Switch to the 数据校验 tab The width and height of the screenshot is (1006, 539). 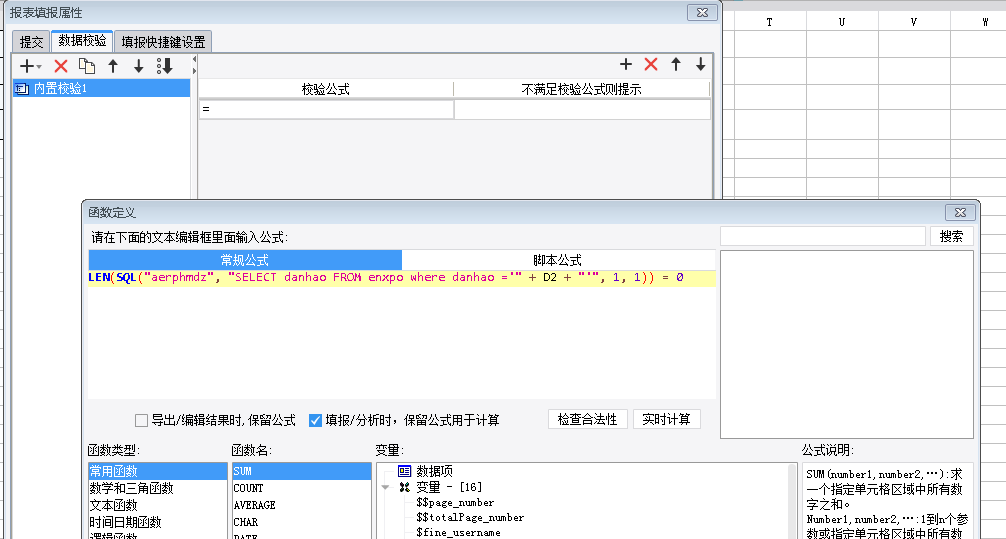pyautogui.click(x=82, y=41)
